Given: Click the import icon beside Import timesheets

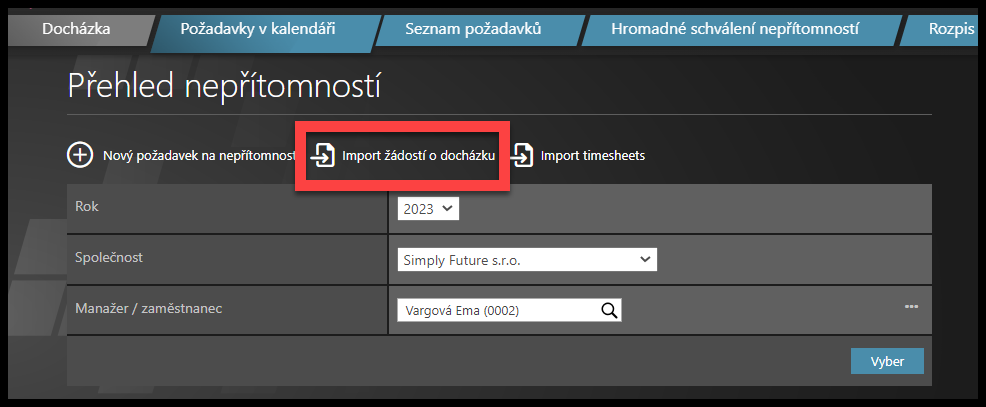Looking at the screenshot, I should point(522,155).
